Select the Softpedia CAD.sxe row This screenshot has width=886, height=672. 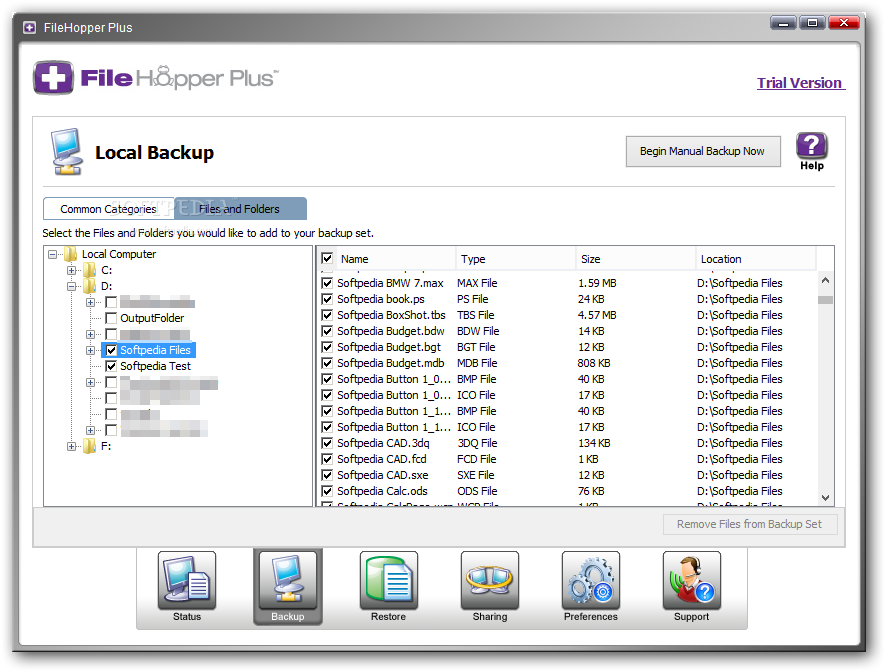[567, 475]
